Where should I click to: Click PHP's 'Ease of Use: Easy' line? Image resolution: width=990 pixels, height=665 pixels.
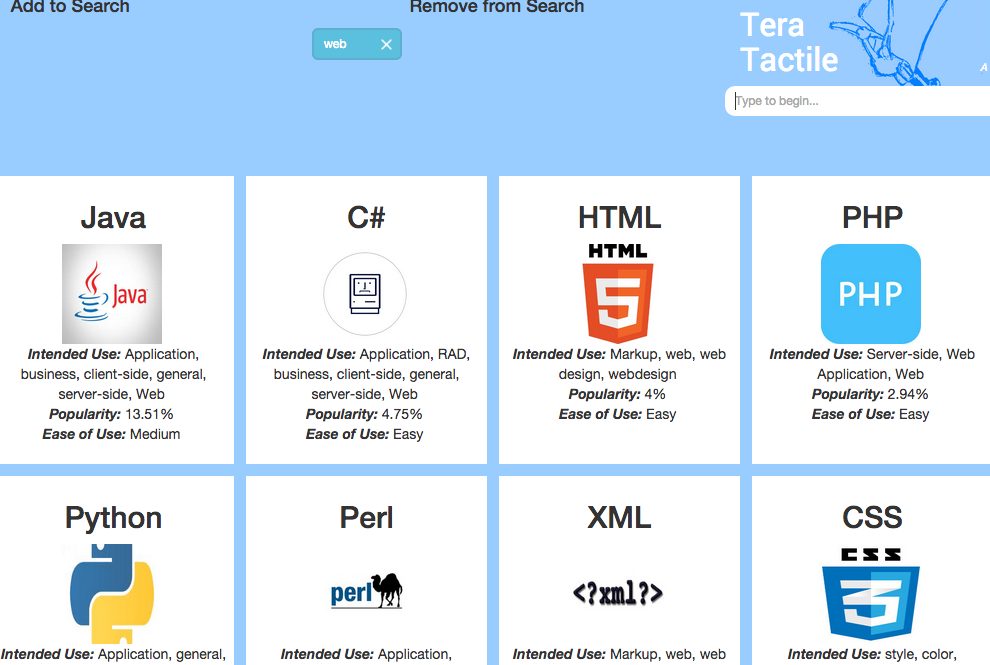[870, 414]
